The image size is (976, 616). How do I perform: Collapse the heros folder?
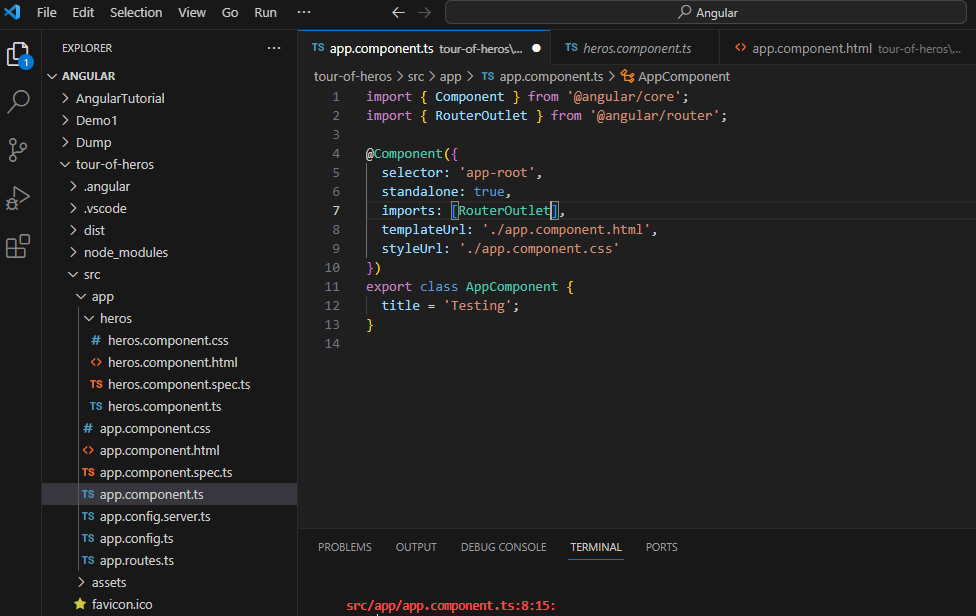pos(115,318)
